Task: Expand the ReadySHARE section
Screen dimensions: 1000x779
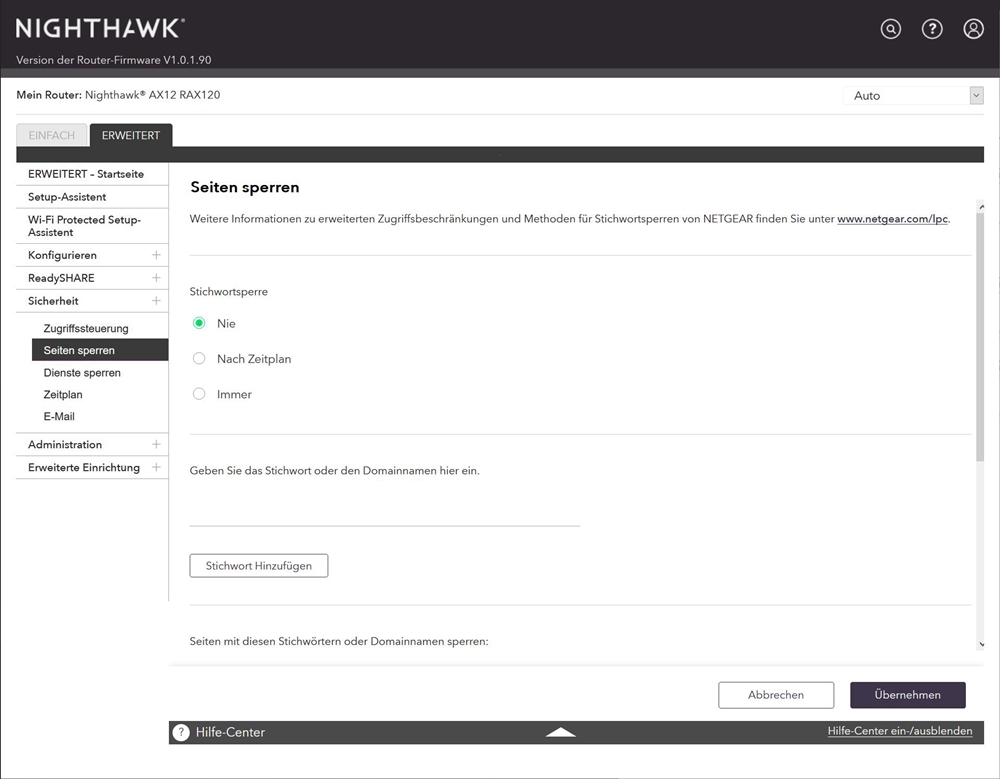Action: pyautogui.click(x=156, y=278)
